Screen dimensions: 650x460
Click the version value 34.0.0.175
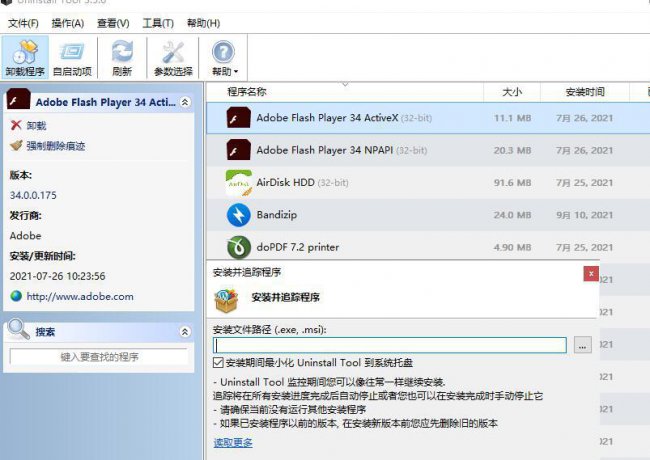click(33, 195)
